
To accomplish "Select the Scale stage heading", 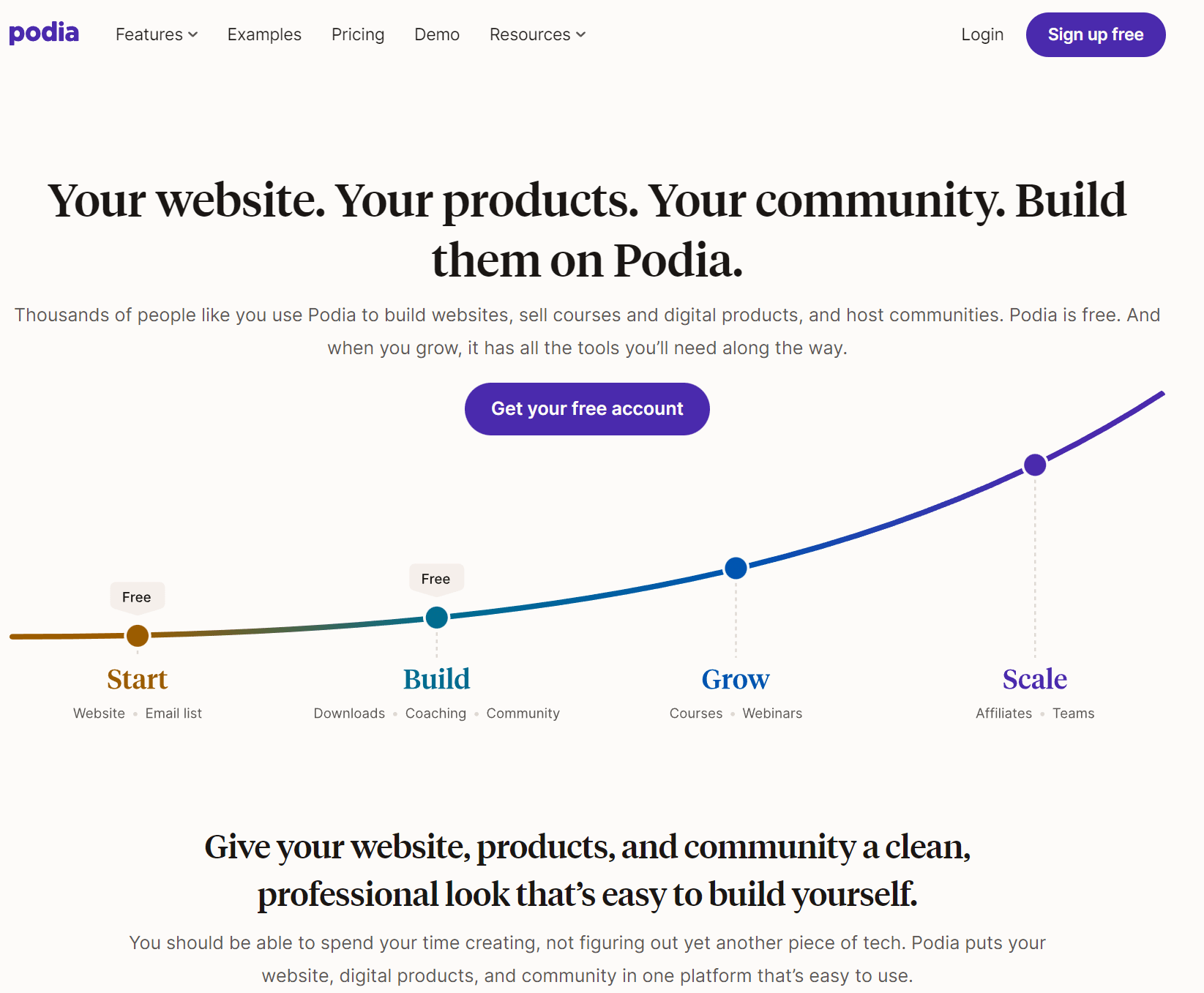I will 1035,679.
